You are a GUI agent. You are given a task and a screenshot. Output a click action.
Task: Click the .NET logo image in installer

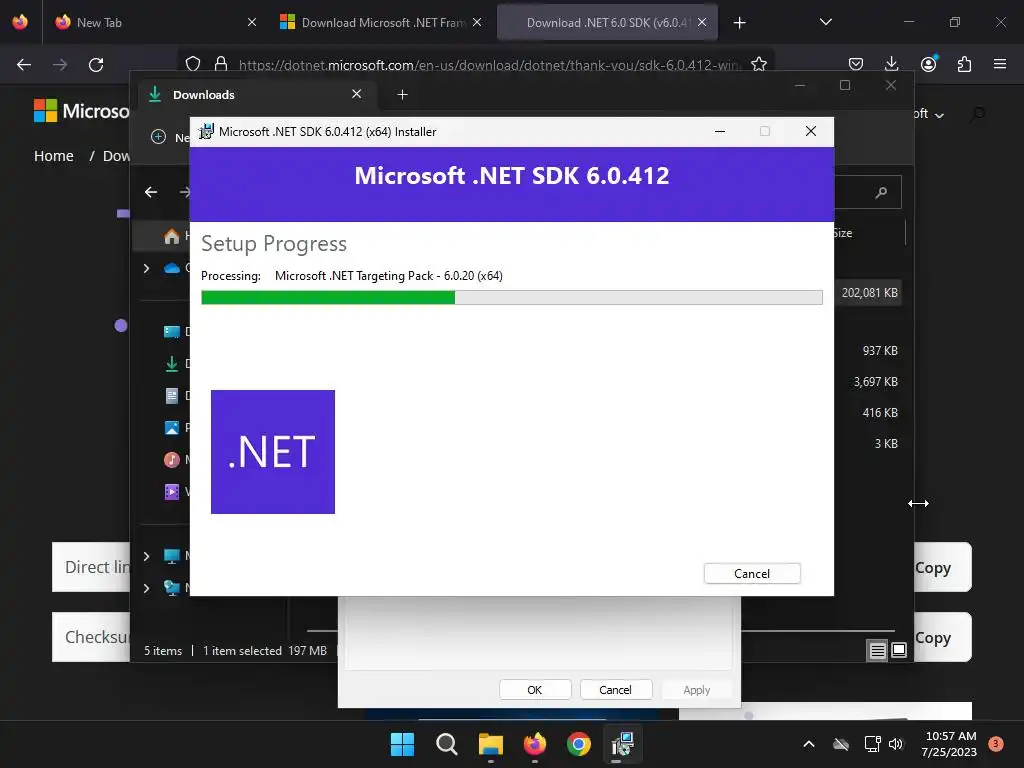pos(273,452)
